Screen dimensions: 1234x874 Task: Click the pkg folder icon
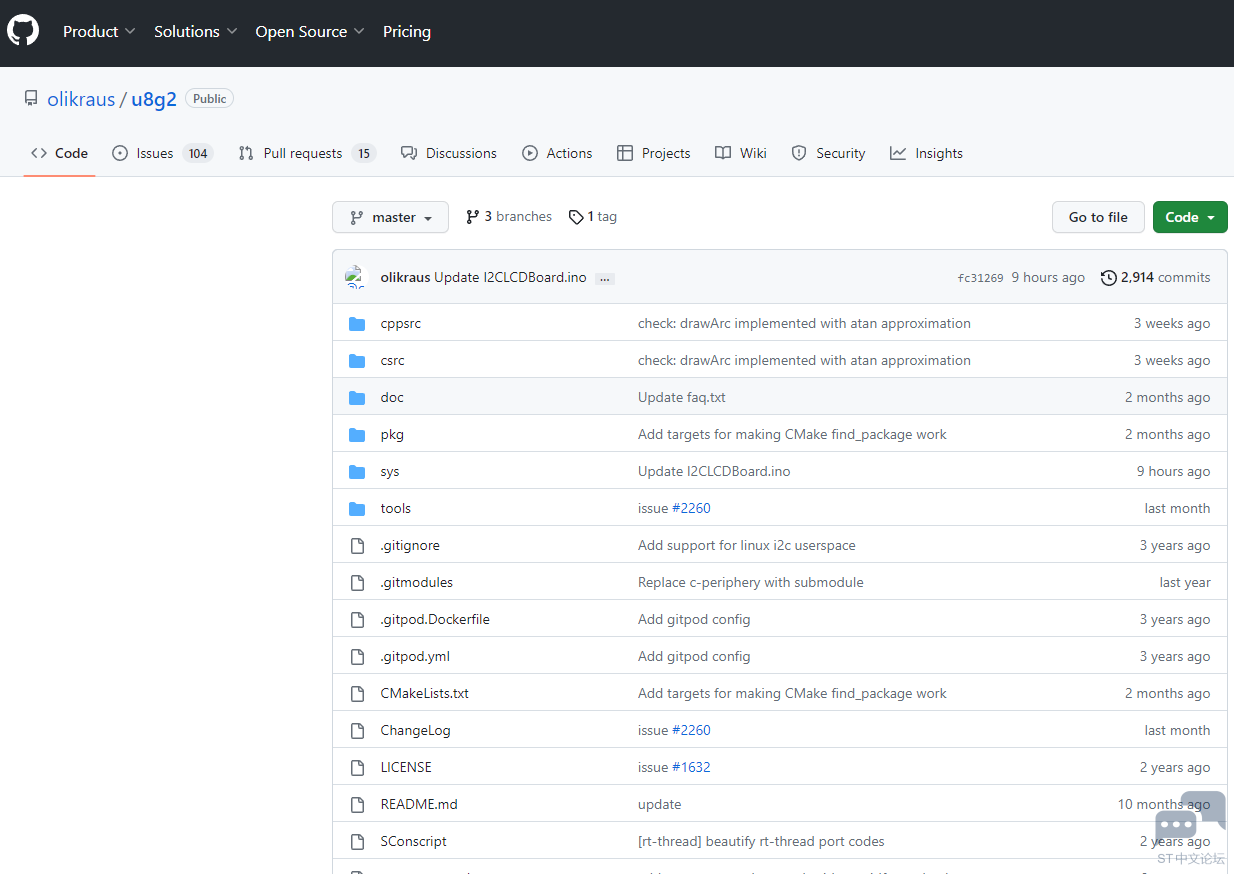tap(357, 434)
